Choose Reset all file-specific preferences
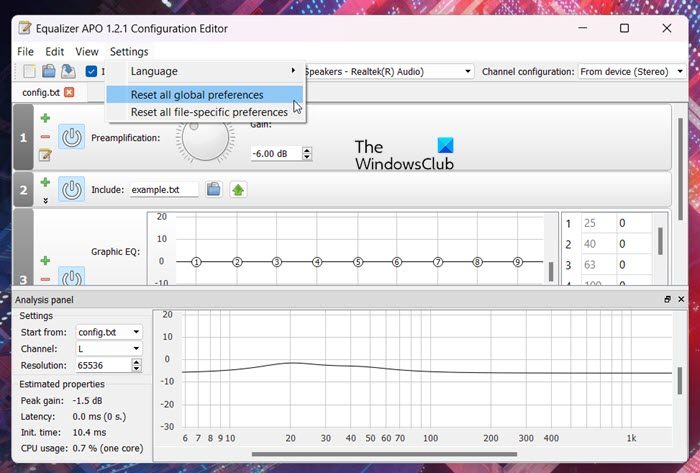Image resolution: width=700 pixels, height=473 pixels. 204,112
